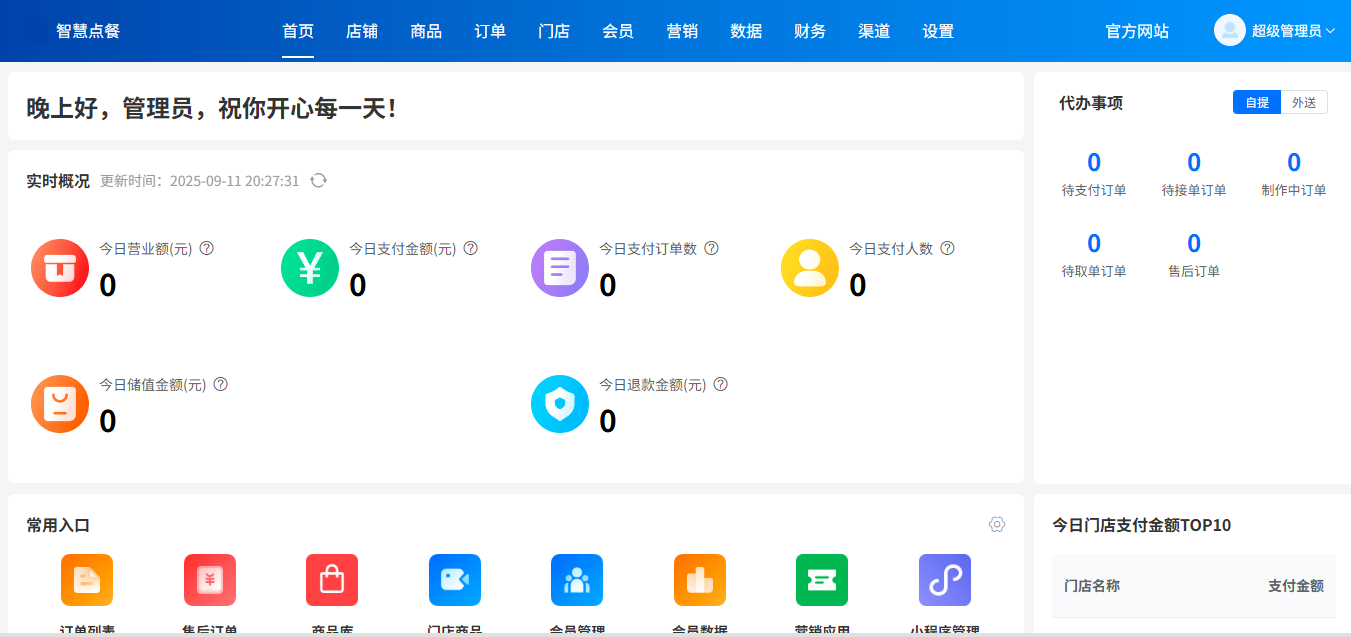Expand the 超级管理员 account dropdown
The image size is (1351, 637).
(1290, 30)
